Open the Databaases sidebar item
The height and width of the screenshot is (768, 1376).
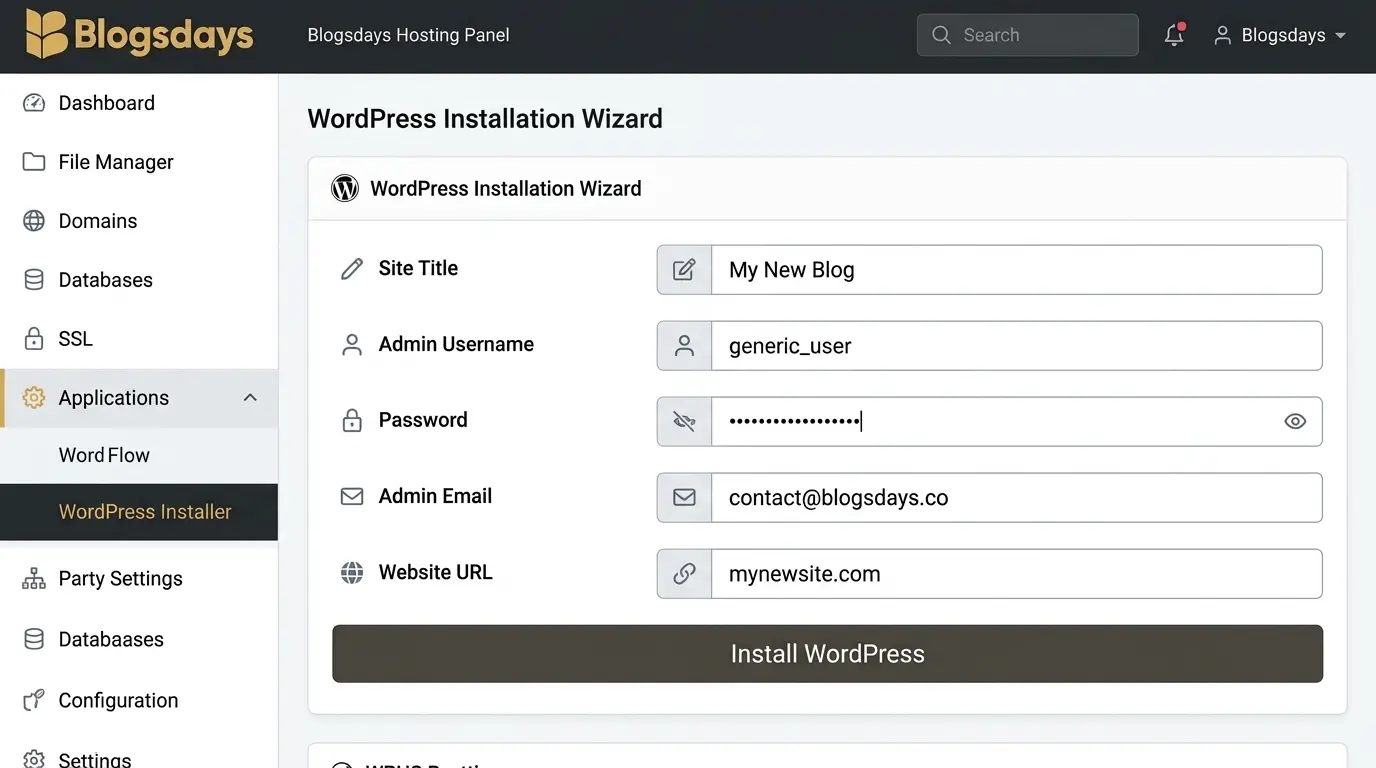point(139,640)
